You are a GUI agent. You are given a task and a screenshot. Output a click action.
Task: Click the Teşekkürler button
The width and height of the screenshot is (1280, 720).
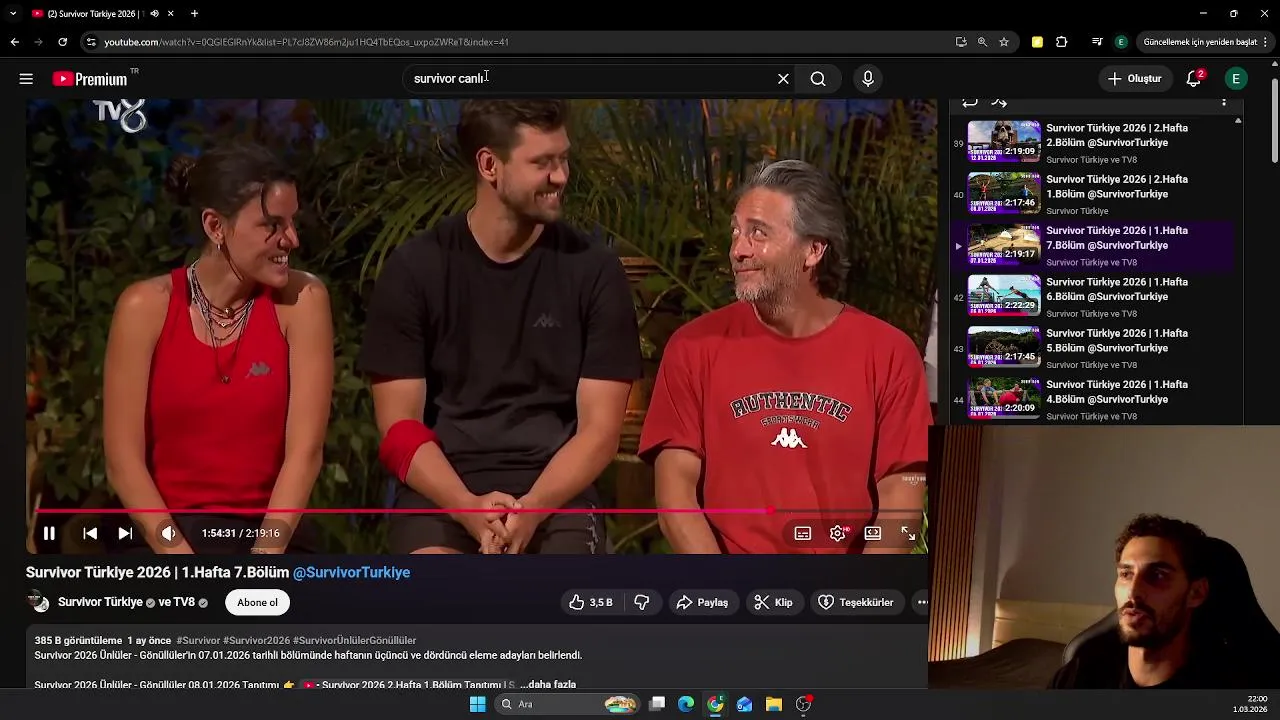click(855, 602)
